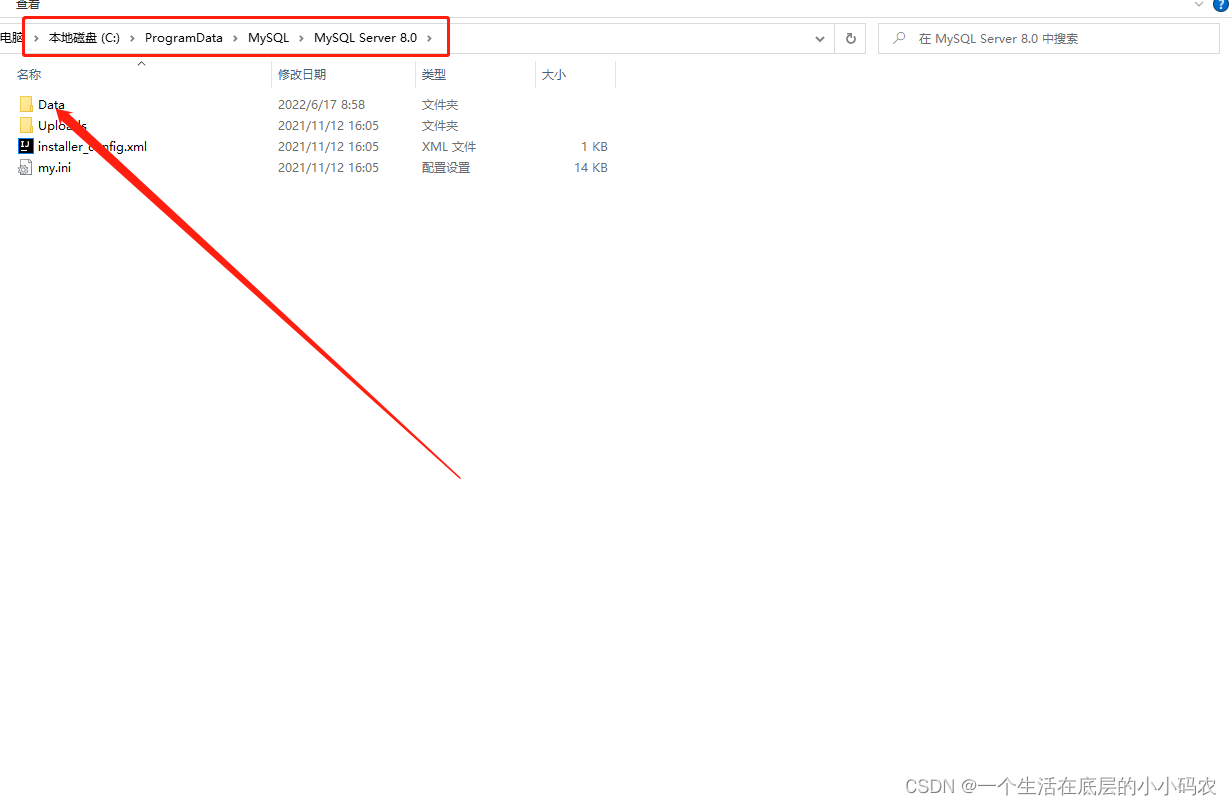Click the 1 KB size cell

[594, 146]
